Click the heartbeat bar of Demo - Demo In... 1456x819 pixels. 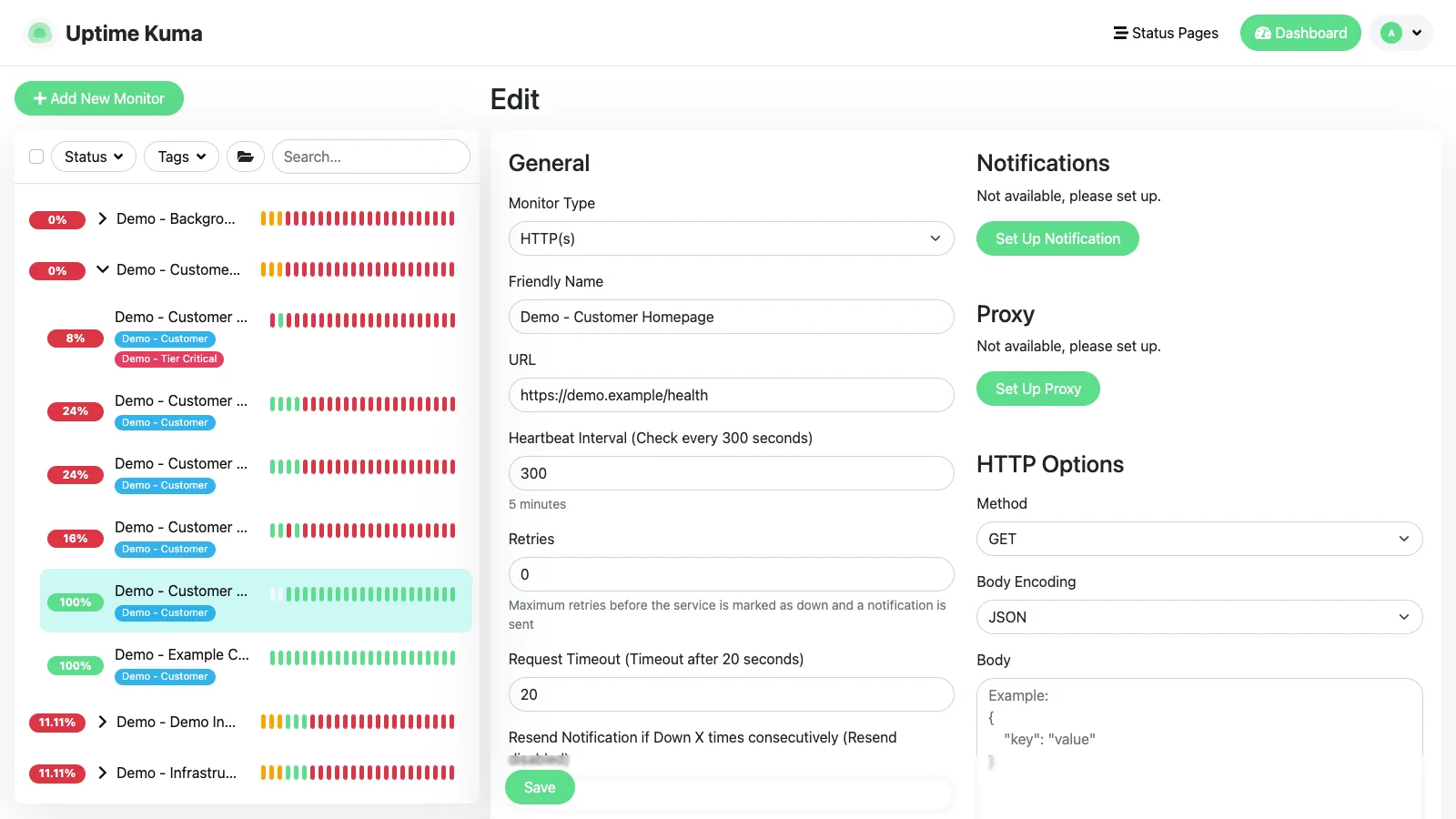(x=358, y=722)
